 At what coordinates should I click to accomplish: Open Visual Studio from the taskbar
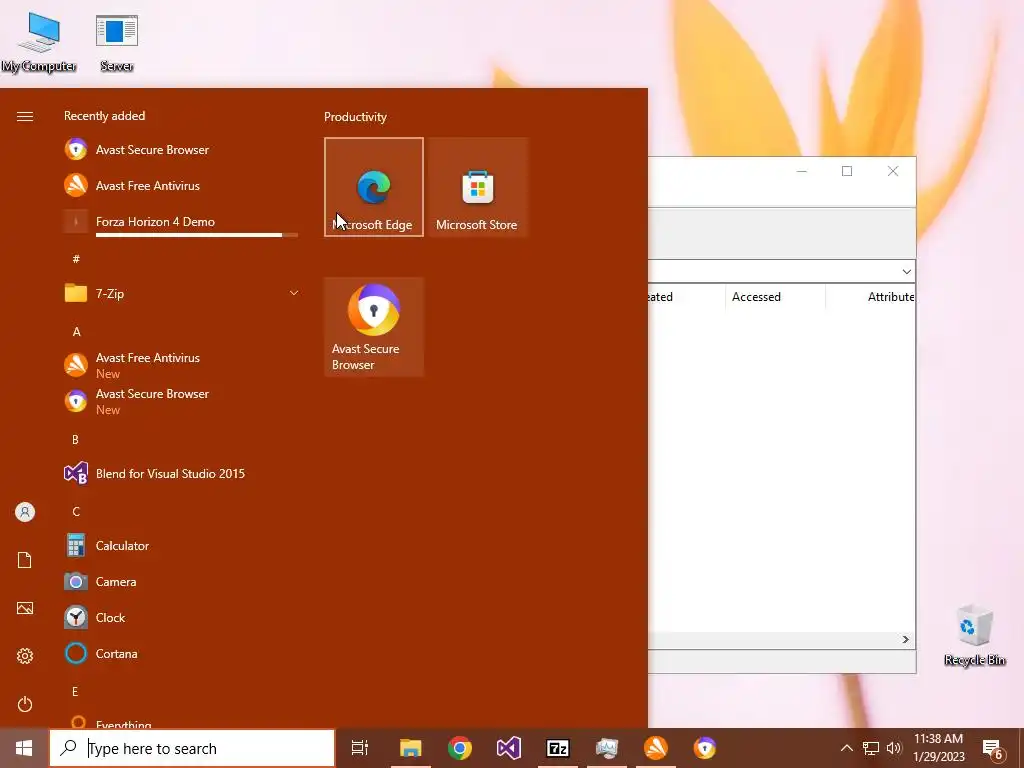point(509,748)
